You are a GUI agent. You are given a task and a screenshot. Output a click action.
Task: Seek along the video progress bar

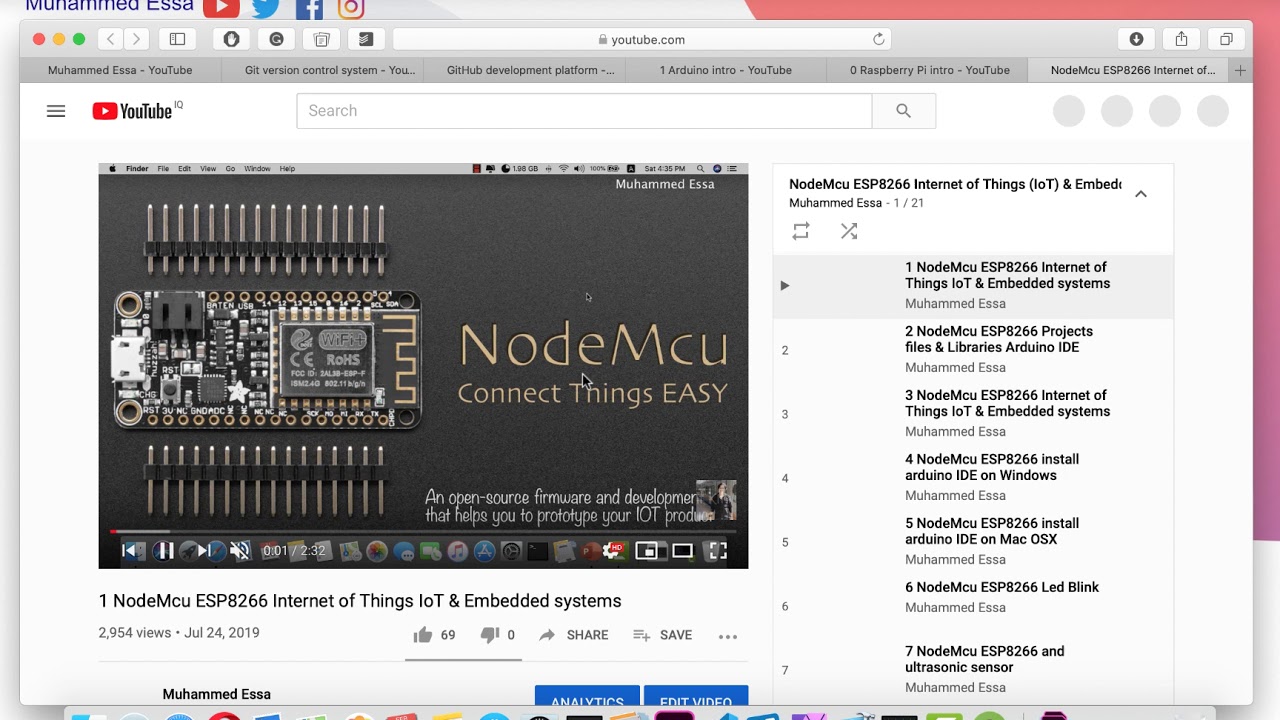[423, 531]
